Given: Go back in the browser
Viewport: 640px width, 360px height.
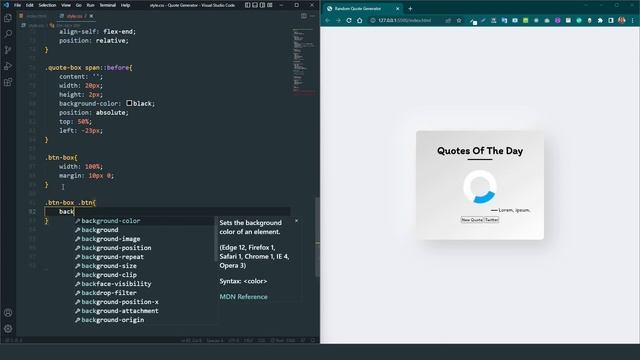Looking at the screenshot, I should [327, 20].
